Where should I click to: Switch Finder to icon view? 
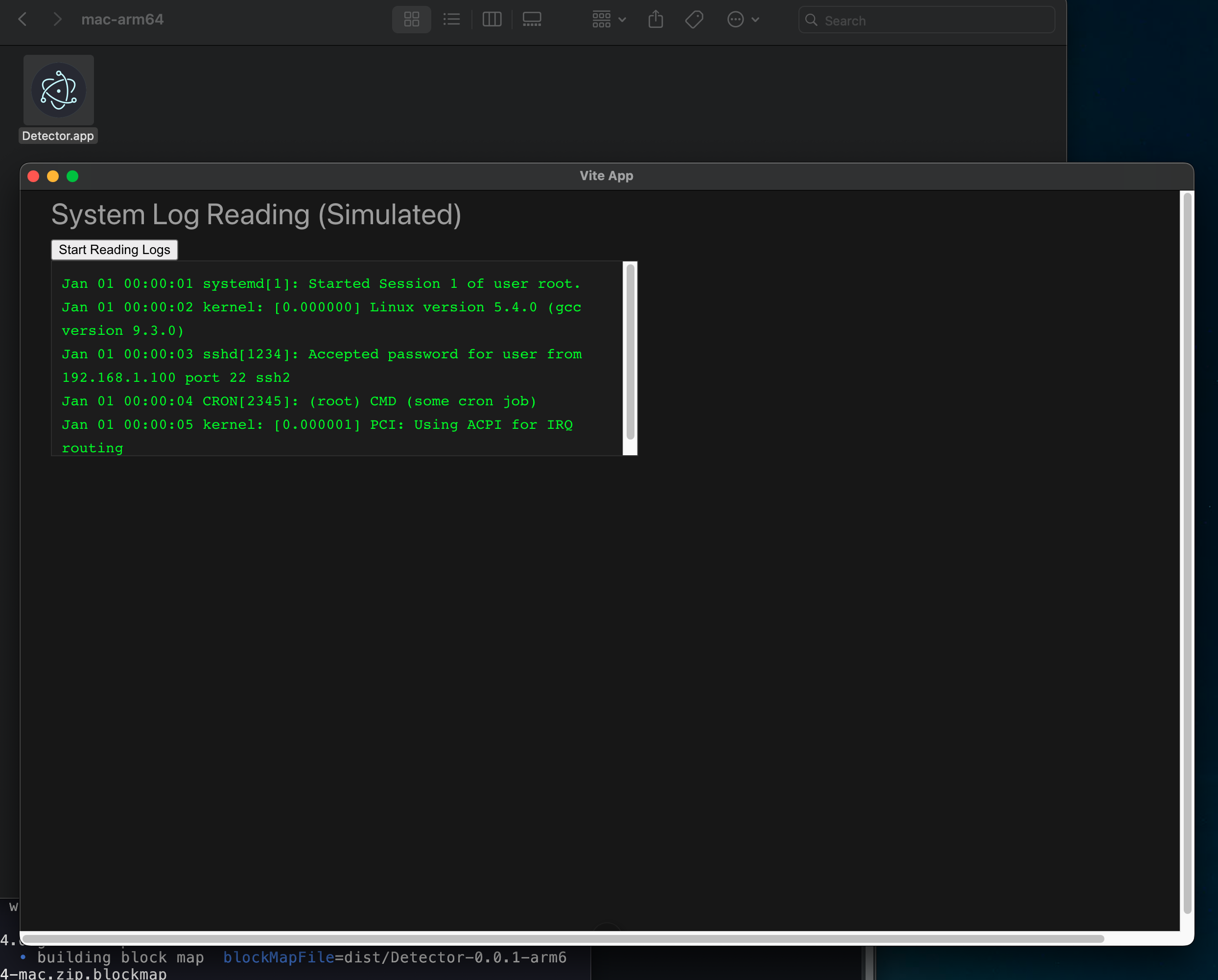(411, 20)
